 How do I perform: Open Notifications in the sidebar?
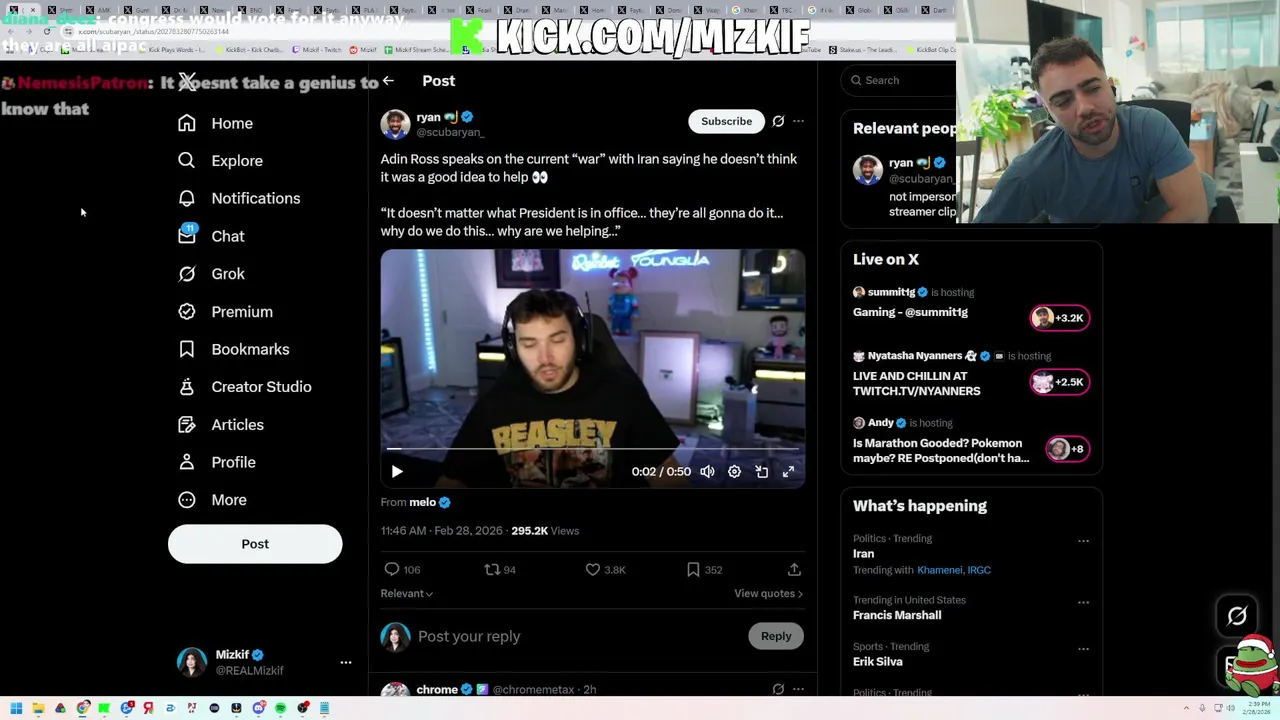[239, 198]
